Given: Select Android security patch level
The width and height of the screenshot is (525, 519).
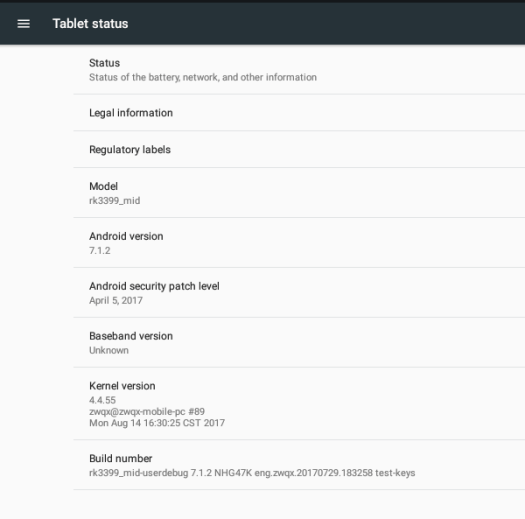Looking at the screenshot, I should point(299,293).
